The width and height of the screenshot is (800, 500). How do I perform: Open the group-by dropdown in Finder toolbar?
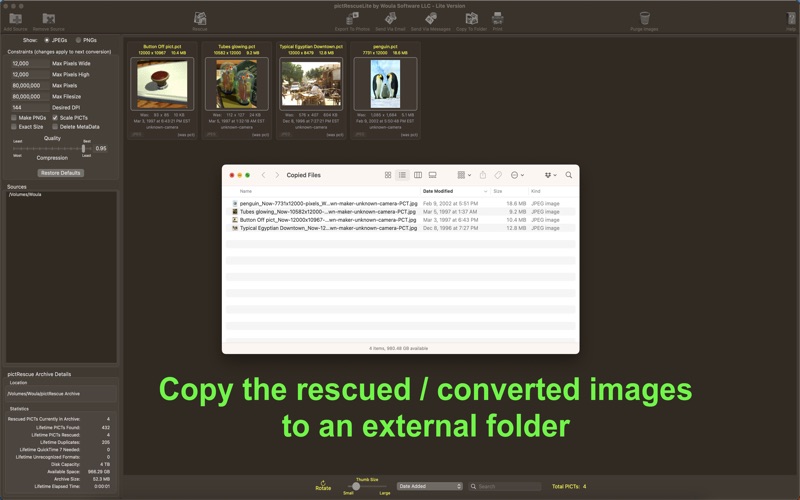[x=464, y=175]
